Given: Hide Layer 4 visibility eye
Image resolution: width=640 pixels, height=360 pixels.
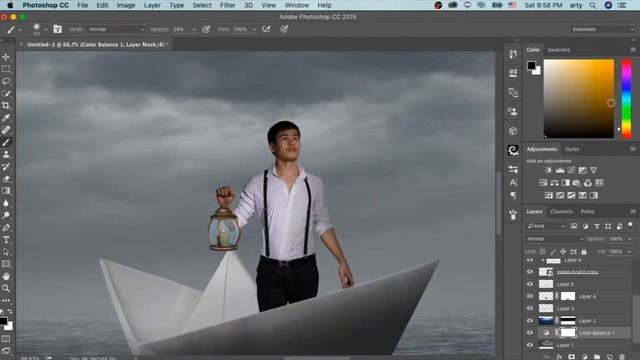Looking at the screenshot, I should [530, 296].
